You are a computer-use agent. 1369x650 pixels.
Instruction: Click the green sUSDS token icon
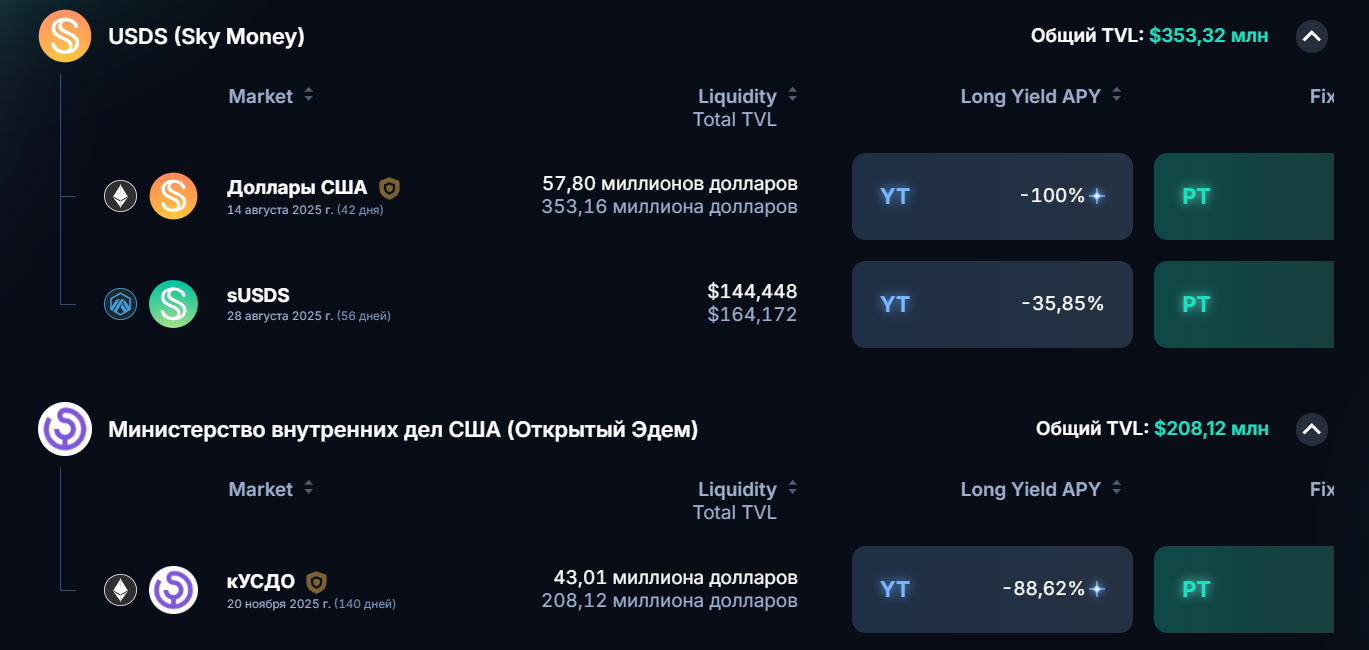[x=174, y=304]
